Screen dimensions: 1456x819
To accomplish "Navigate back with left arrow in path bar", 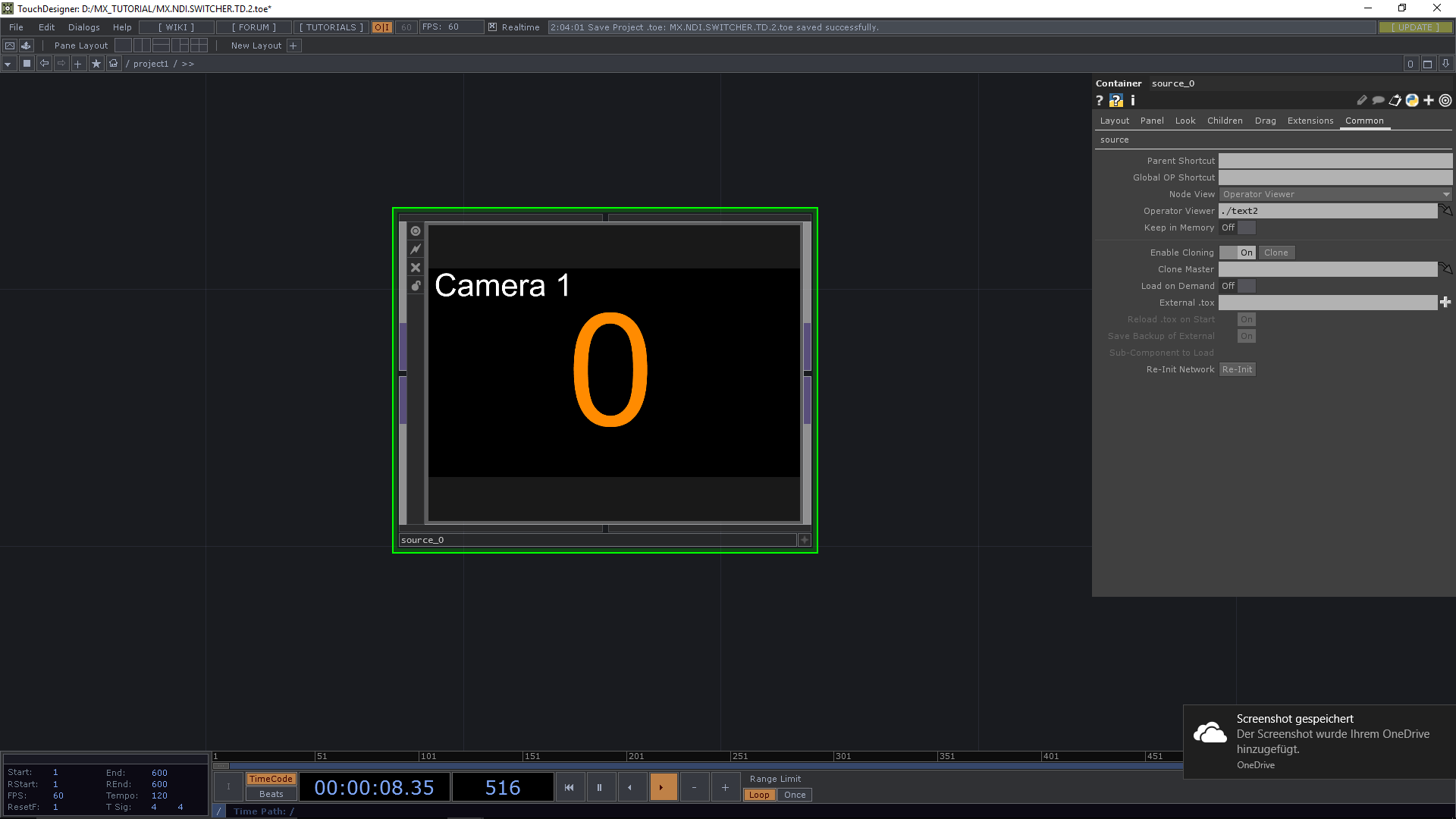I will [x=44, y=64].
